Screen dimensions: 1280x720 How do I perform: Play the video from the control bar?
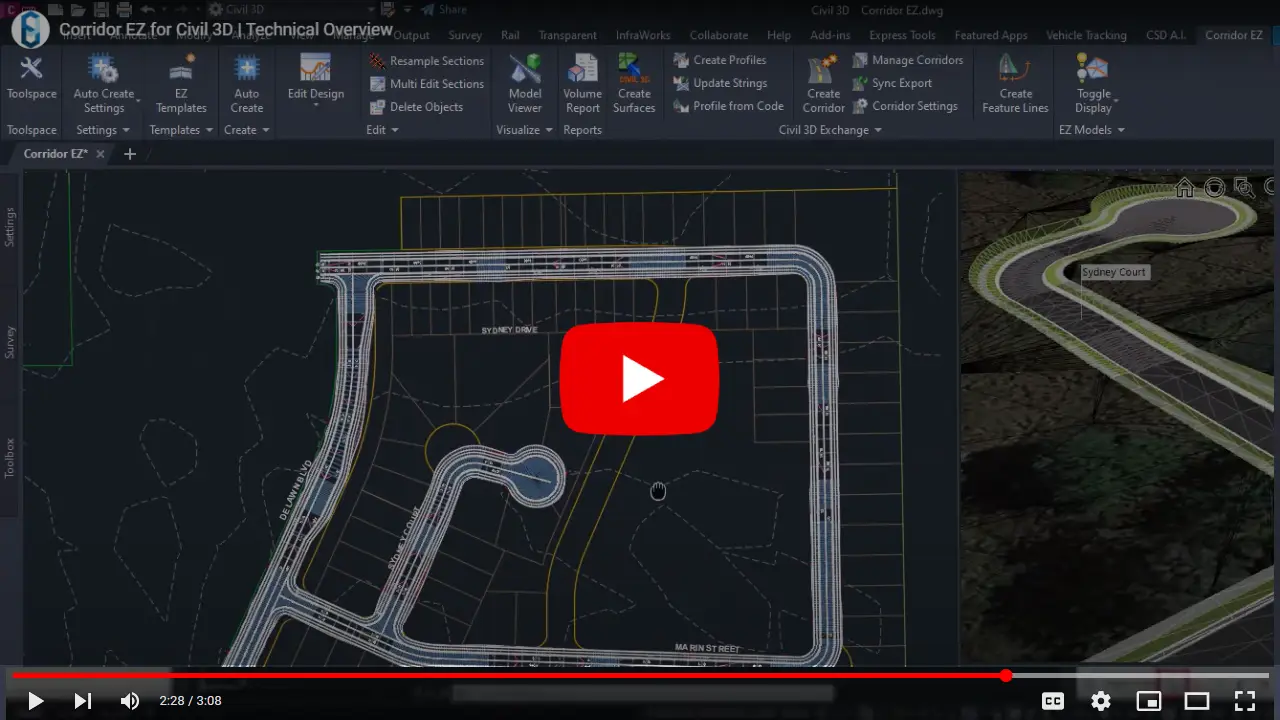35,701
